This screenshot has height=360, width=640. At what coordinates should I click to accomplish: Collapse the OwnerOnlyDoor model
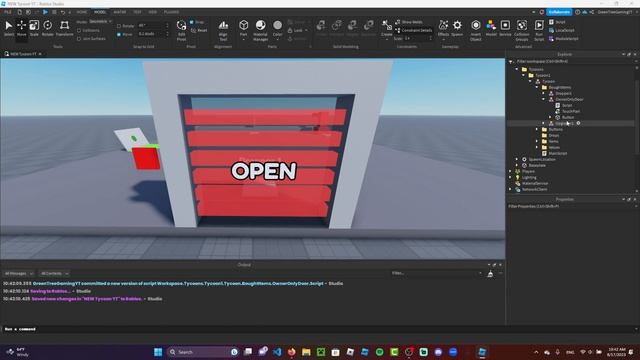[543, 99]
